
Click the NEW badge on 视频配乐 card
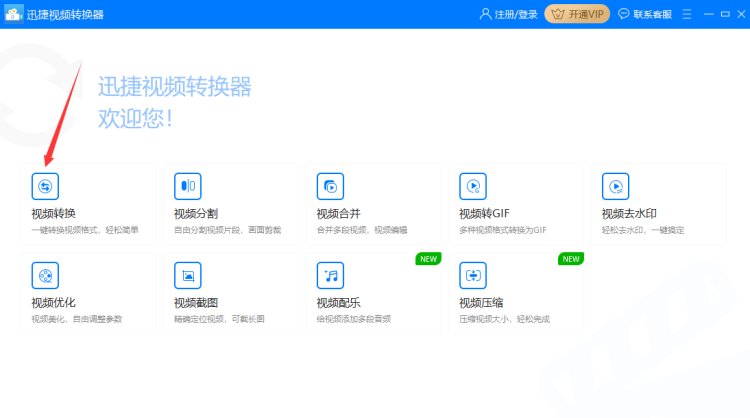(428, 259)
